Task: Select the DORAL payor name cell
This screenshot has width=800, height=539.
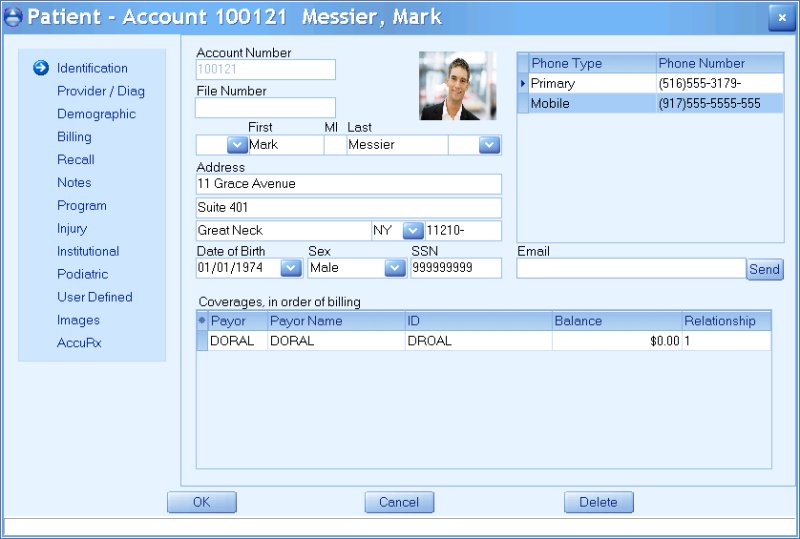Action: (x=336, y=341)
